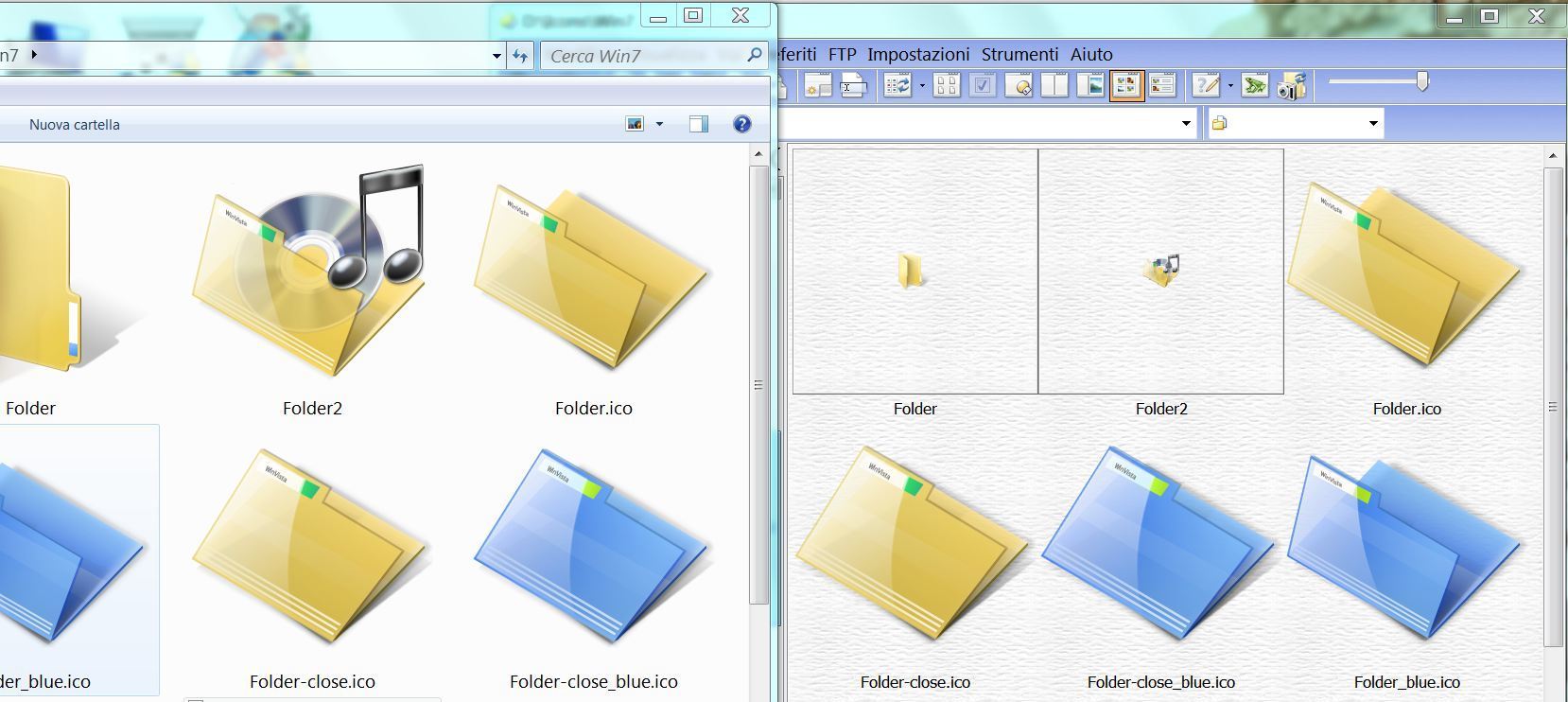Click the Explorer scrollbar up arrow
Screen dimensions: 1568x702
click(758, 154)
